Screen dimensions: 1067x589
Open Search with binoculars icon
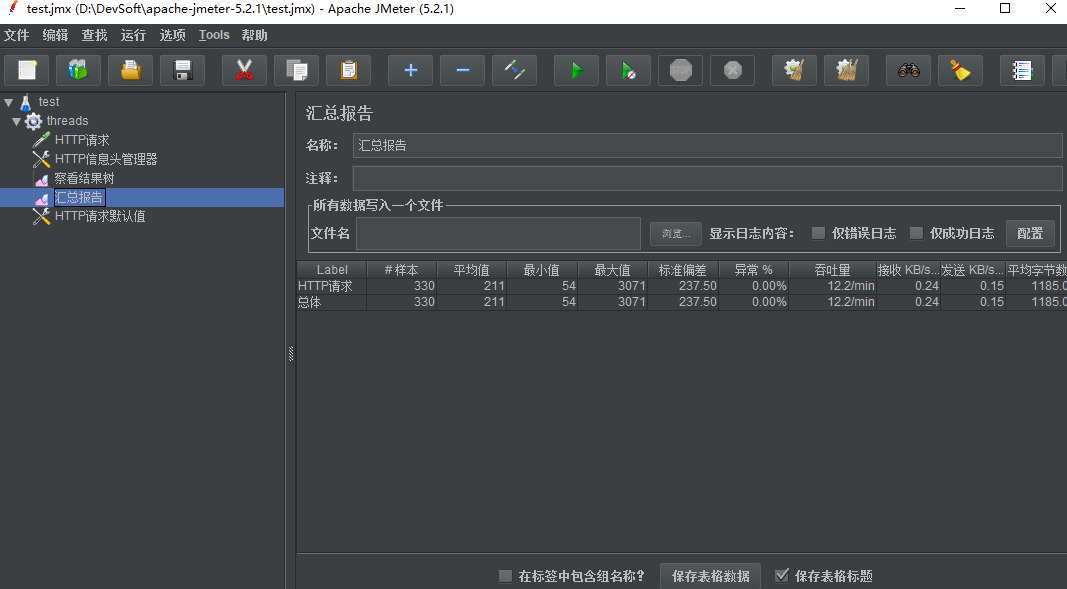(908, 70)
